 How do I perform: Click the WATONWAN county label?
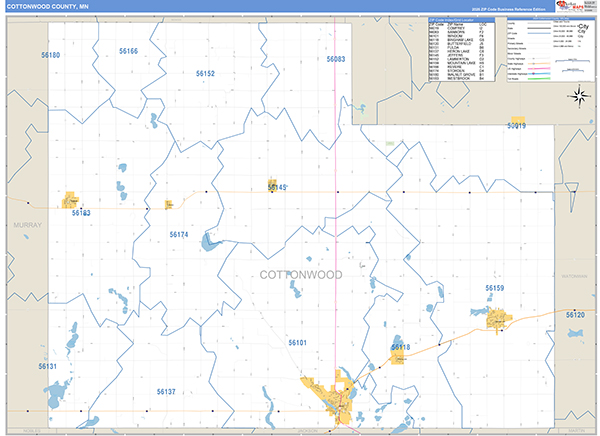(x=574, y=276)
